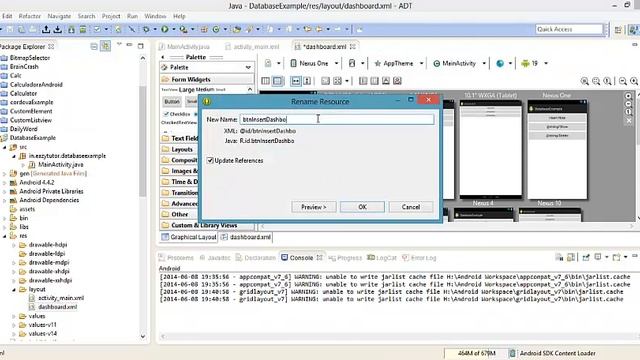The image size is (640, 360).
Task: Open the Open Perspective toolbar icon
Action: click(618, 29)
